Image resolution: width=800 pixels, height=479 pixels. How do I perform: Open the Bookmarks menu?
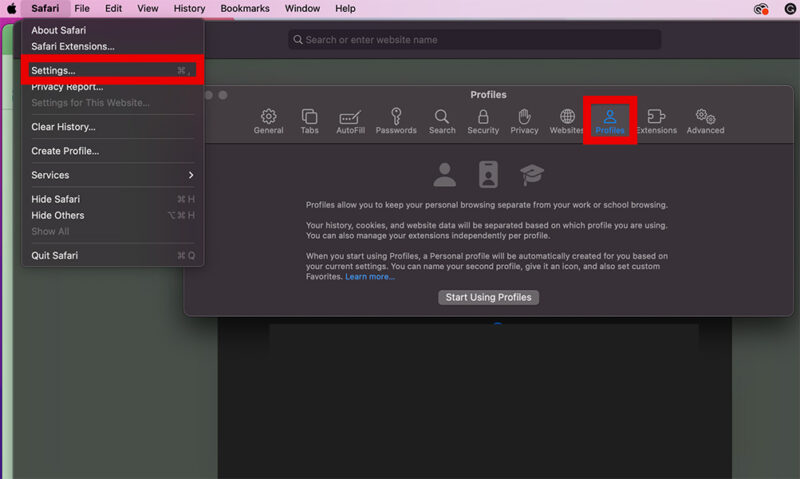[x=245, y=8]
